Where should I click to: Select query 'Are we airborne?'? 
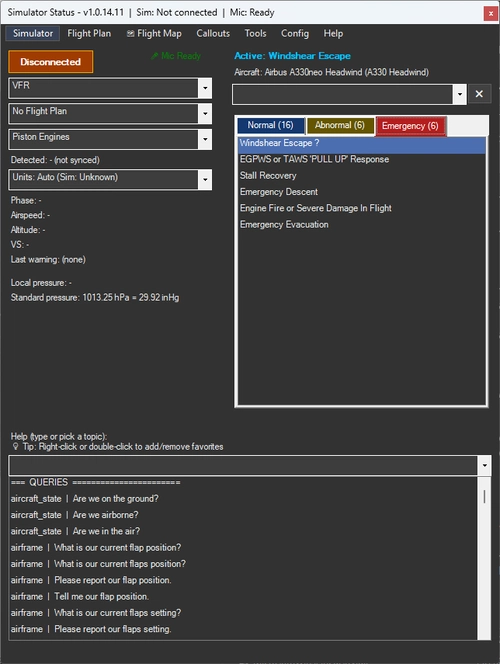point(243,515)
